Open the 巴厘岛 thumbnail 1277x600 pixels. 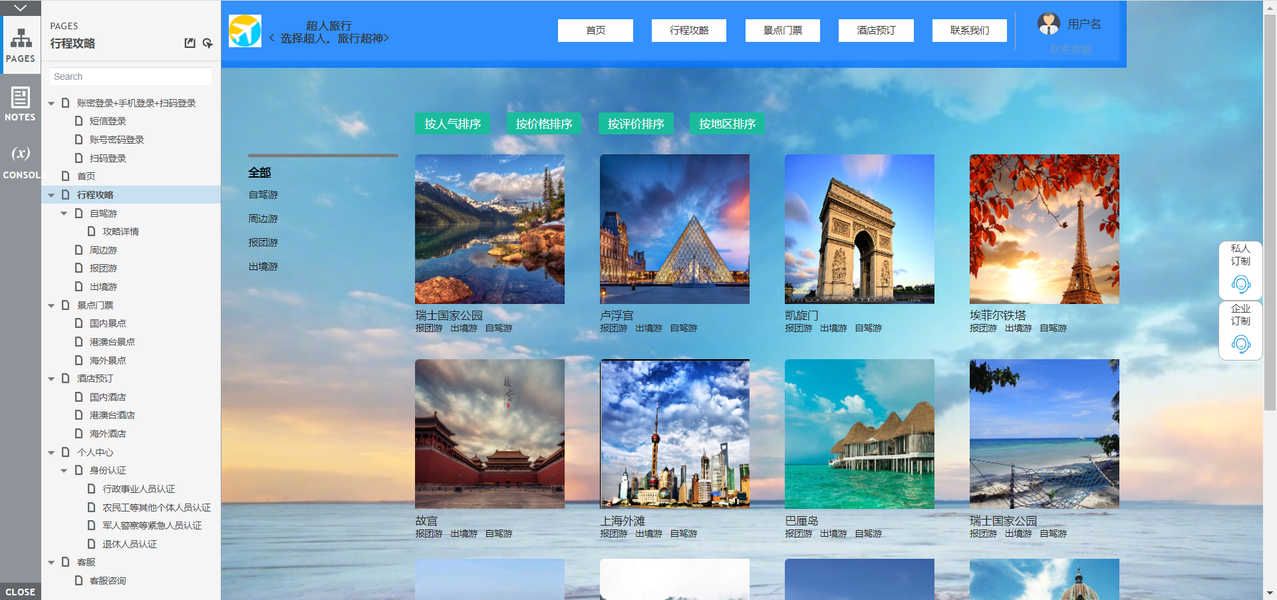(x=860, y=434)
